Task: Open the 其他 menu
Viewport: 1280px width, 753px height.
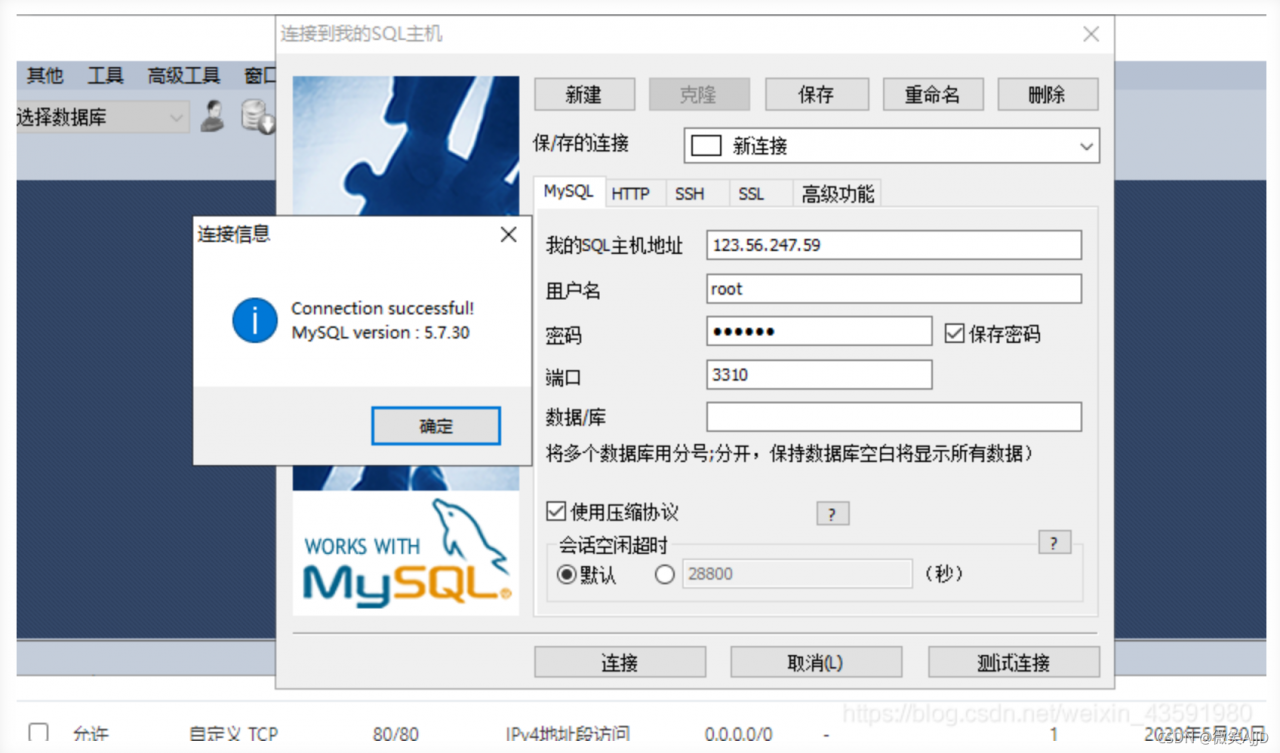Action: 44,75
